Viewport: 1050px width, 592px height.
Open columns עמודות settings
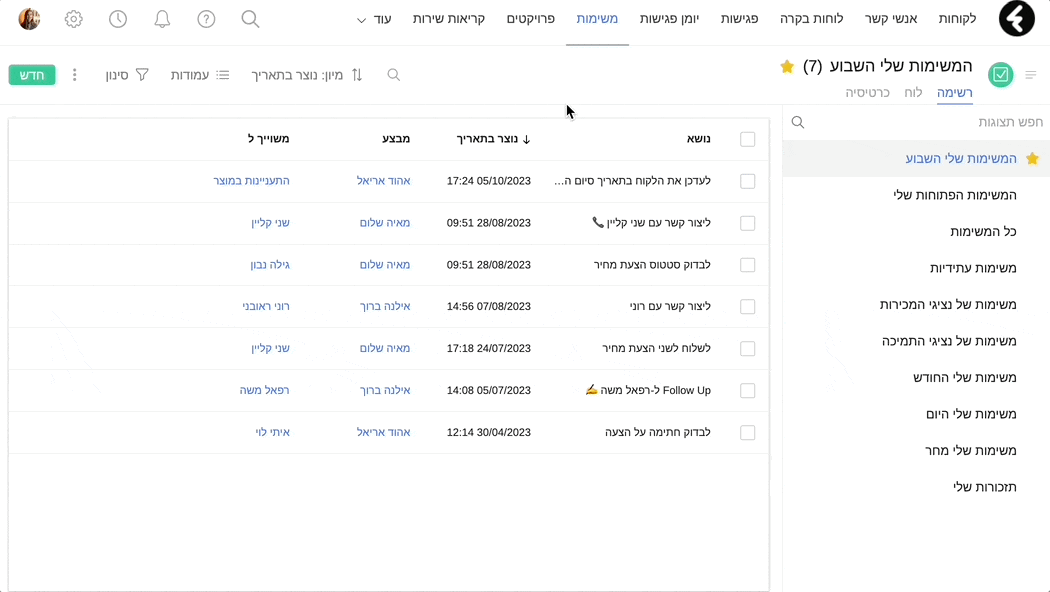point(200,75)
